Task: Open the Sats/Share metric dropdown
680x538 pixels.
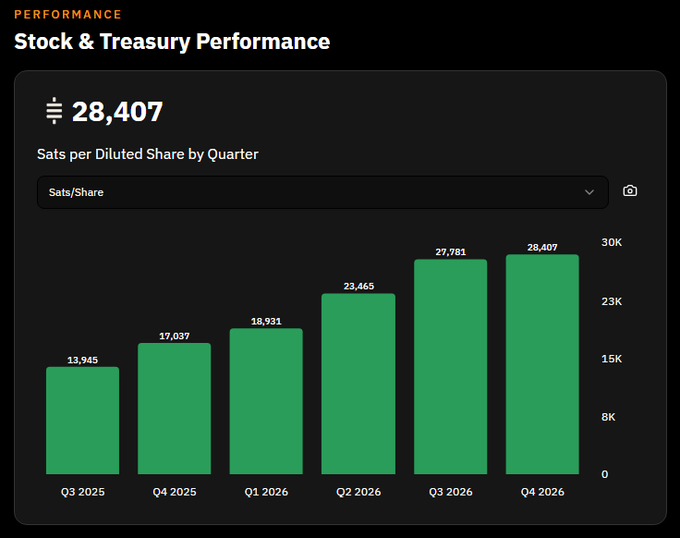Action: tap(323, 192)
